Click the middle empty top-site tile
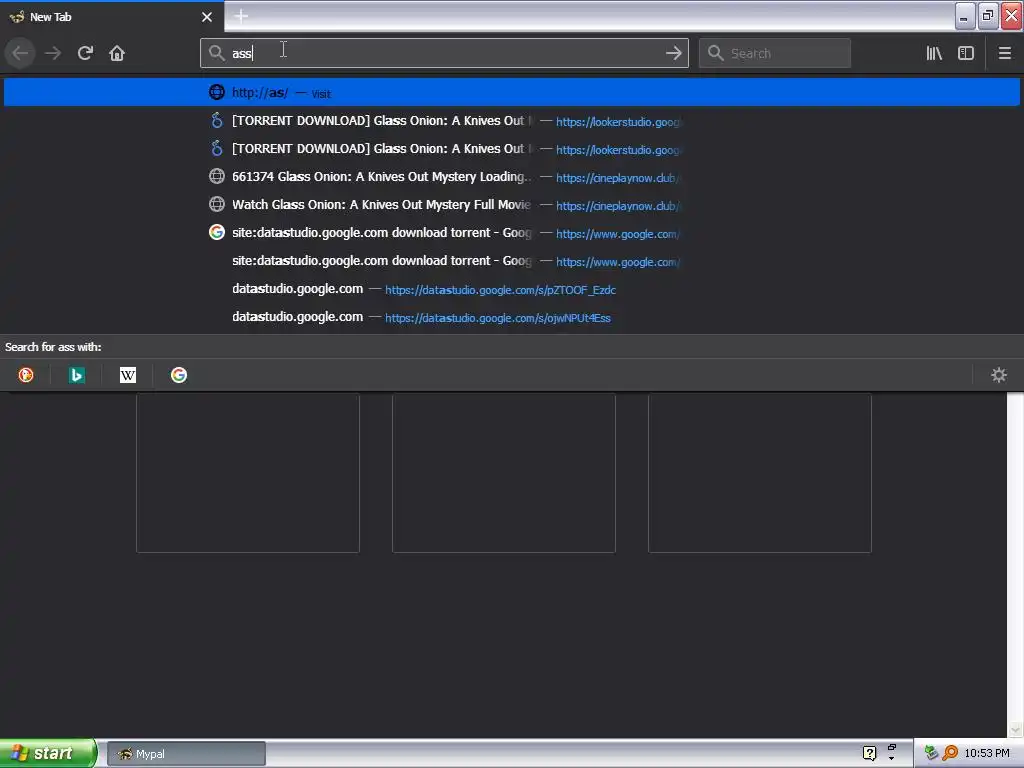Image resolution: width=1024 pixels, height=768 pixels. pyautogui.click(x=504, y=473)
